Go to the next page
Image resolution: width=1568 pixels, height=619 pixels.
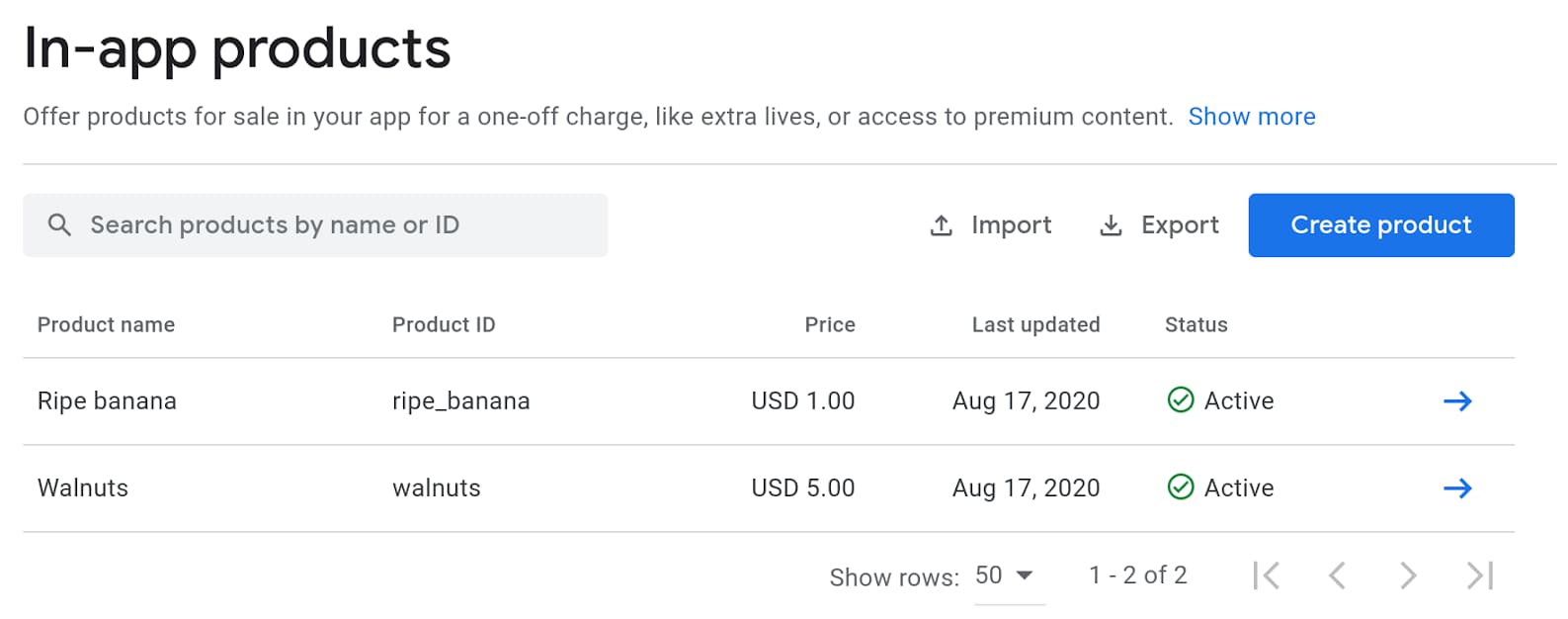1408,575
